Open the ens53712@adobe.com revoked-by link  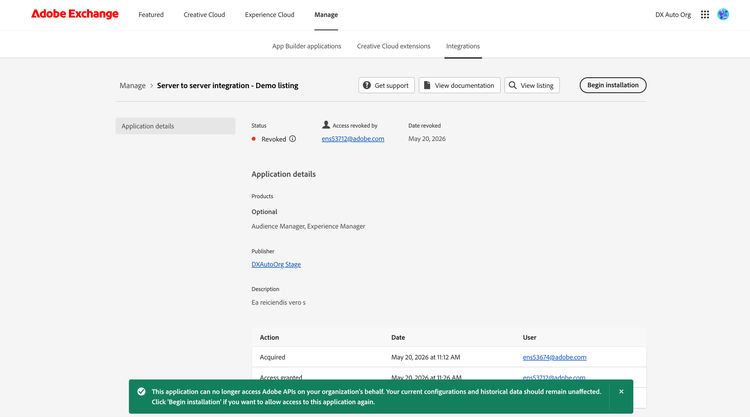point(353,139)
